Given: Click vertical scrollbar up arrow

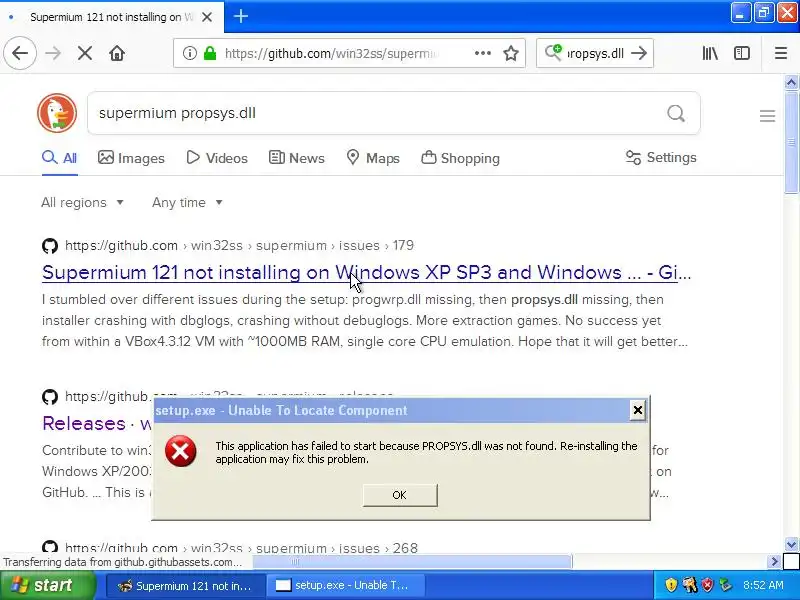Looking at the screenshot, I should (x=791, y=82).
